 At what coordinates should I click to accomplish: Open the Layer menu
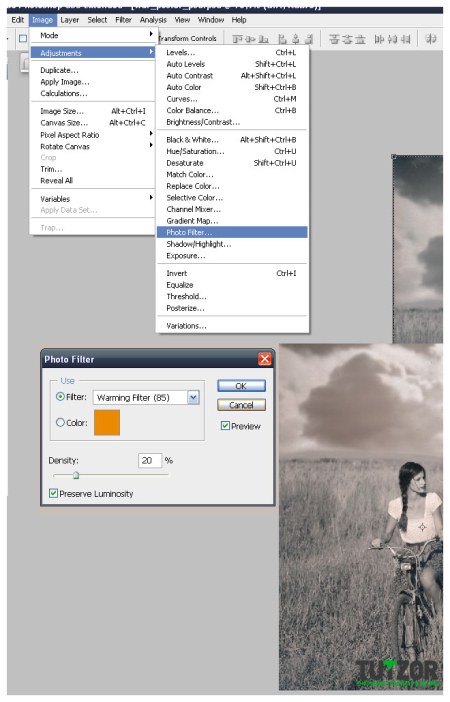point(69,20)
